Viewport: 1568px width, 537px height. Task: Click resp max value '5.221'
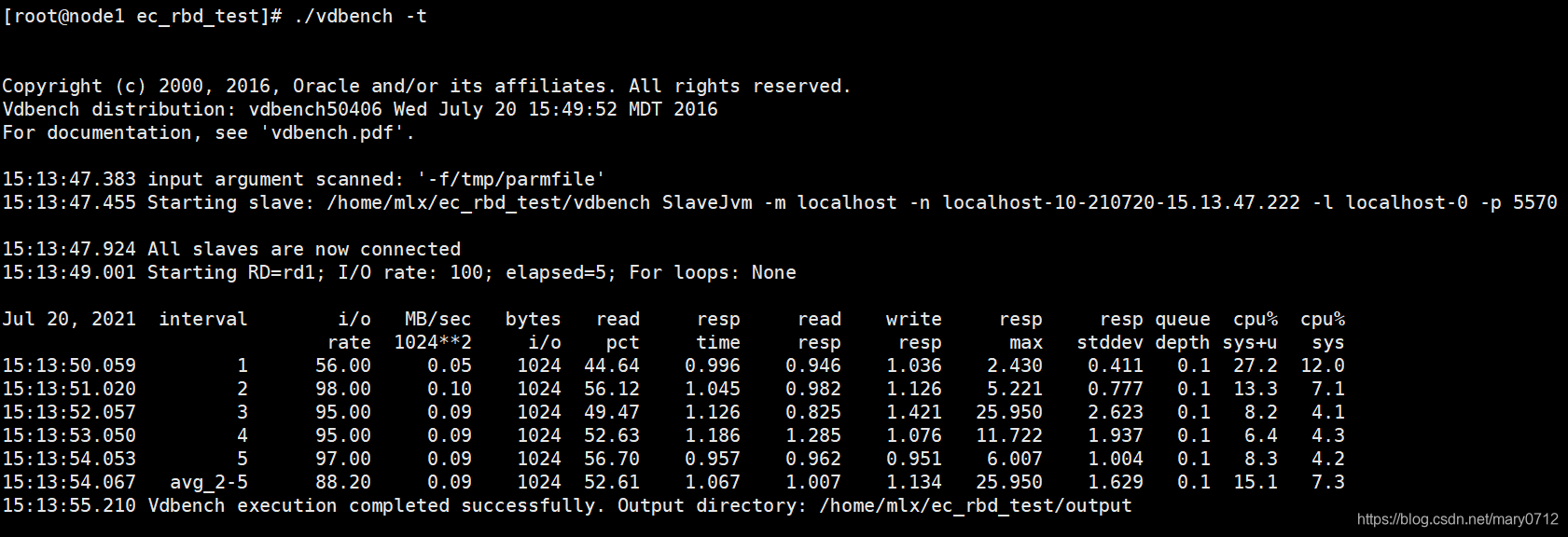[x=1015, y=389]
